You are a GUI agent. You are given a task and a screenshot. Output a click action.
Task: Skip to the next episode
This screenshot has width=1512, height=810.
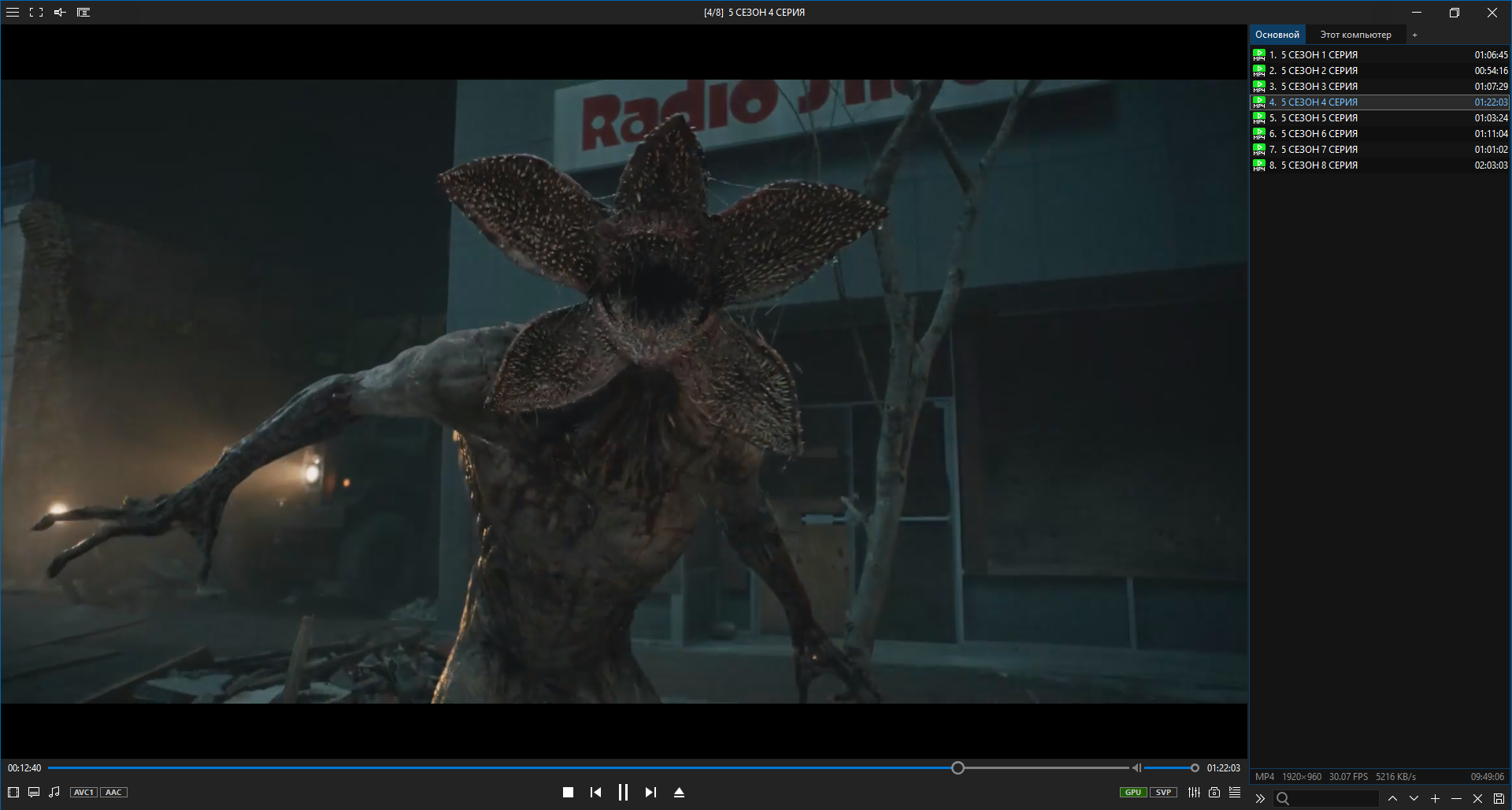650,793
